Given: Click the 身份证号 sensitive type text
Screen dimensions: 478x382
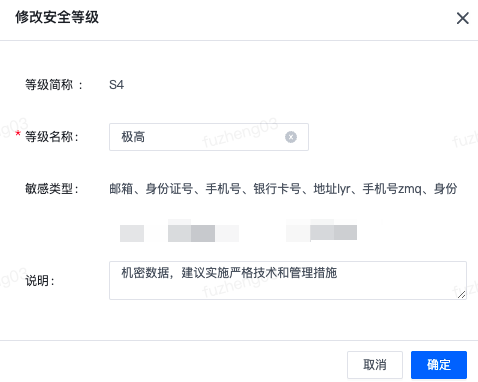Looking at the screenshot, I should (169, 189).
